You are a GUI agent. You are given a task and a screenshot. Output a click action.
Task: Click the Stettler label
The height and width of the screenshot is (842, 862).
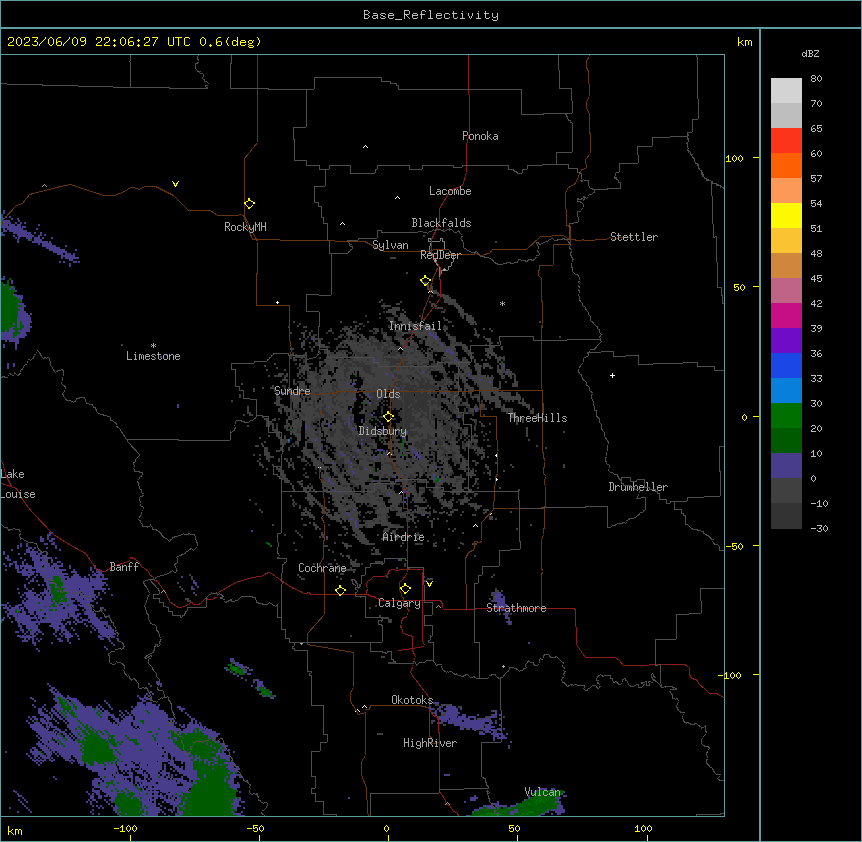coord(634,237)
